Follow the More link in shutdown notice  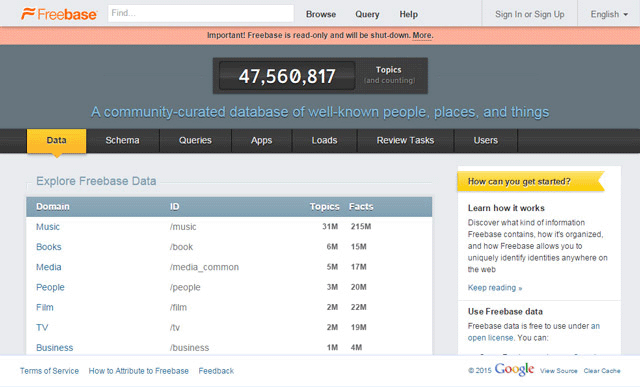(422, 36)
